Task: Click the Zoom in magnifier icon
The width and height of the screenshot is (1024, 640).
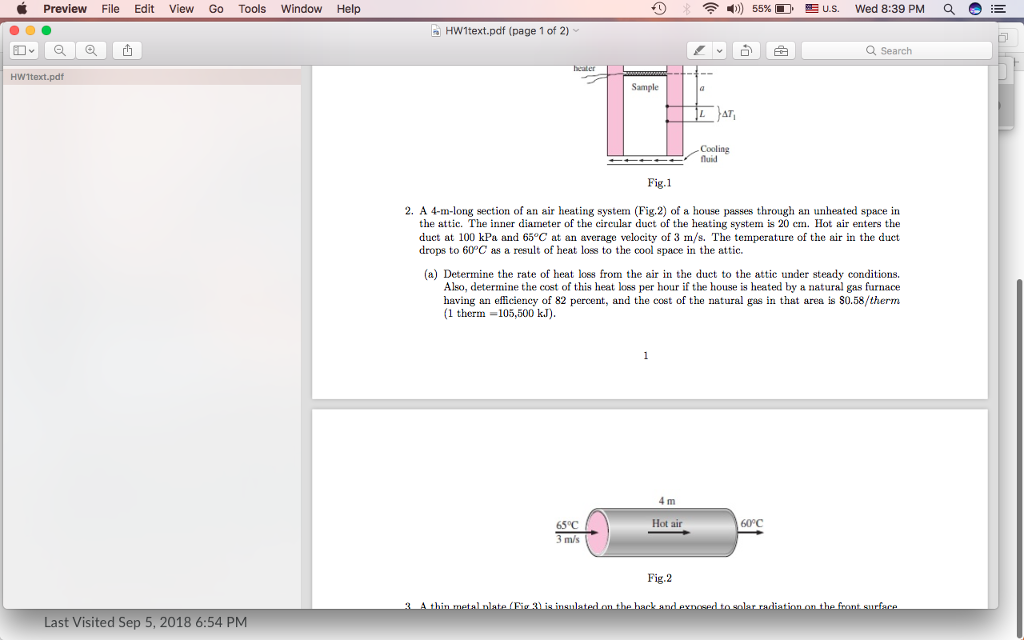Action: coord(92,50)
